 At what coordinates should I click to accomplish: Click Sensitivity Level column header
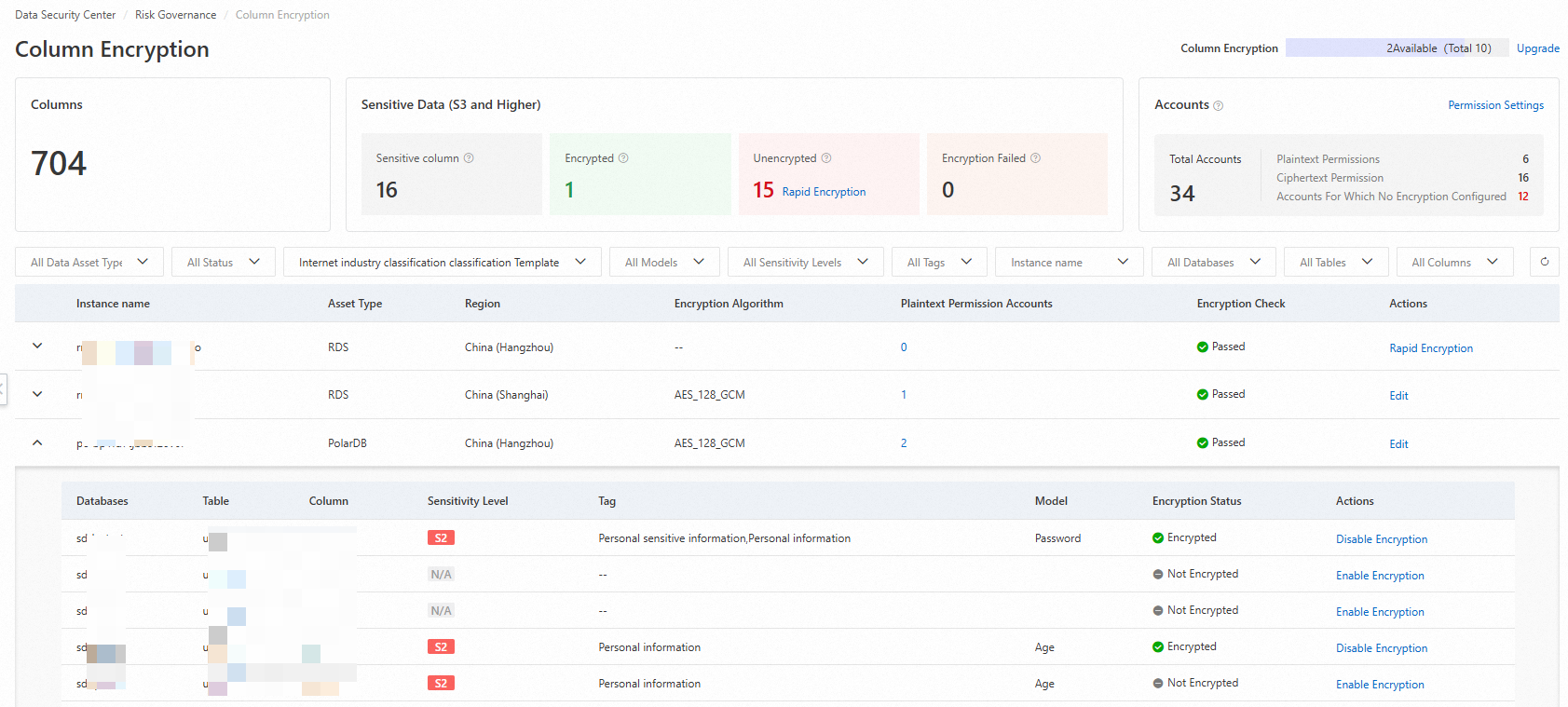pyautogui.click(x=468, y=501)
